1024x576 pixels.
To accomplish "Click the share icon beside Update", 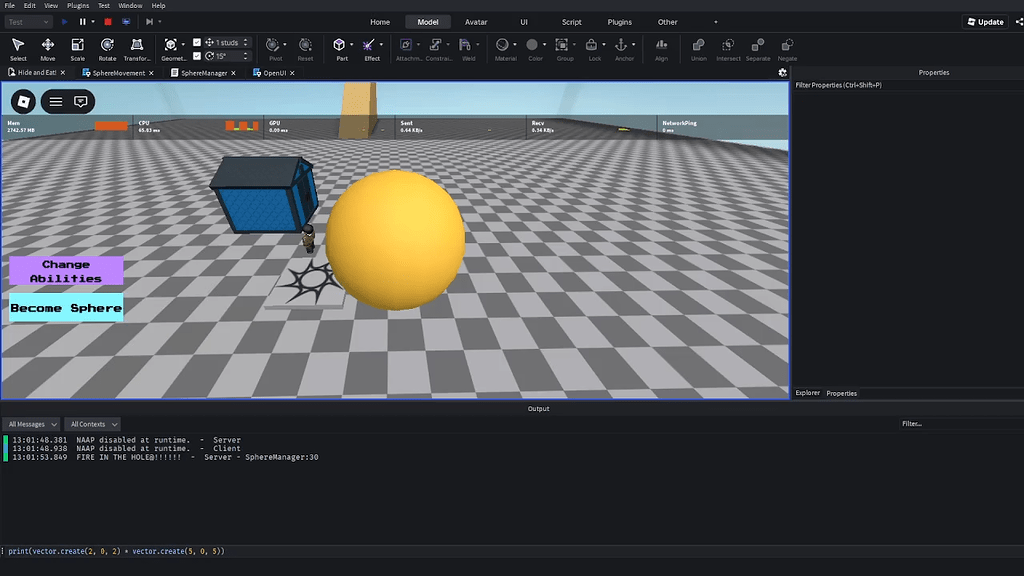I will (x=1019, y=22).
